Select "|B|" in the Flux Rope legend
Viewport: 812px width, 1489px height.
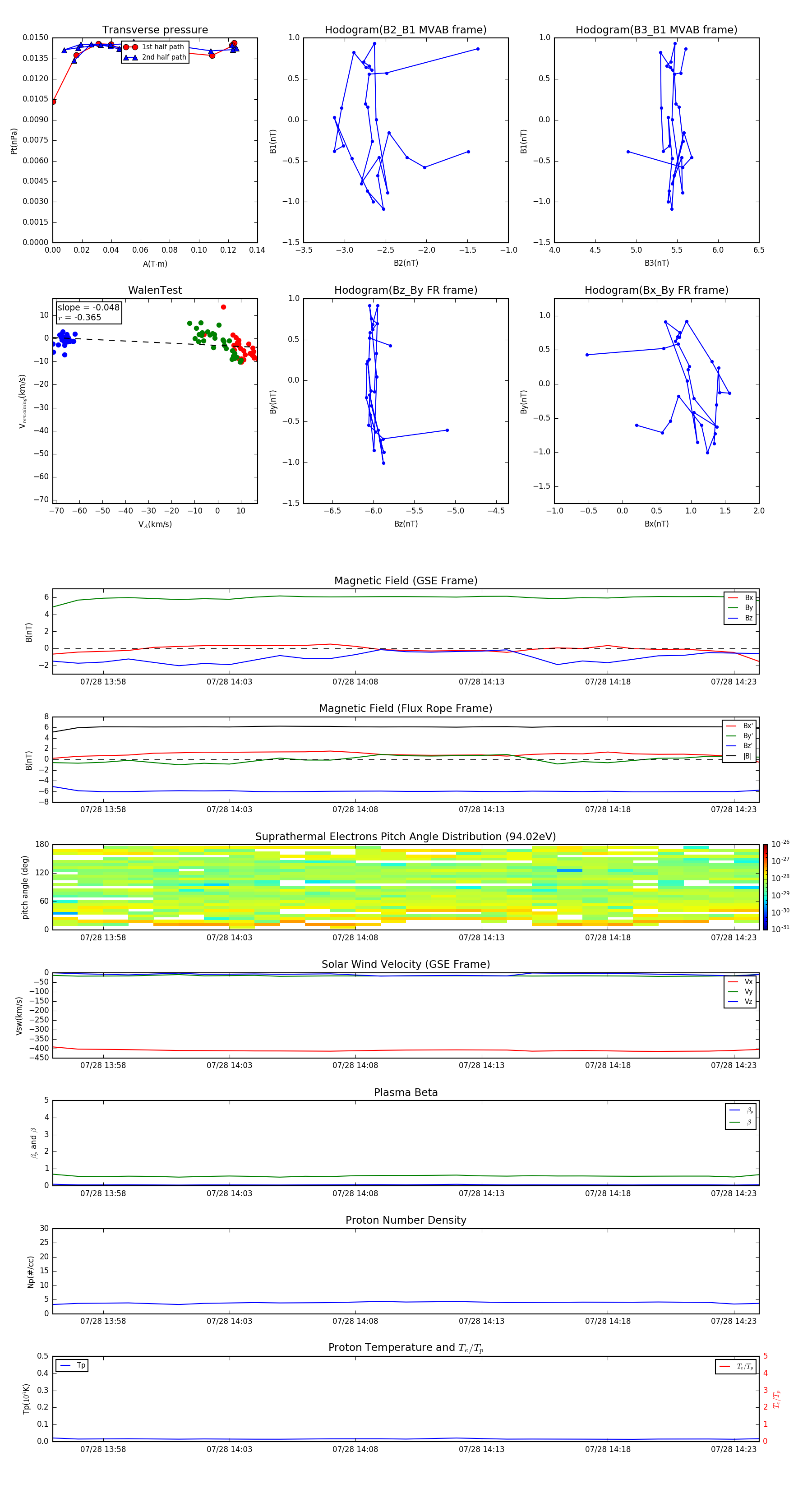click(x=740, y=756)
